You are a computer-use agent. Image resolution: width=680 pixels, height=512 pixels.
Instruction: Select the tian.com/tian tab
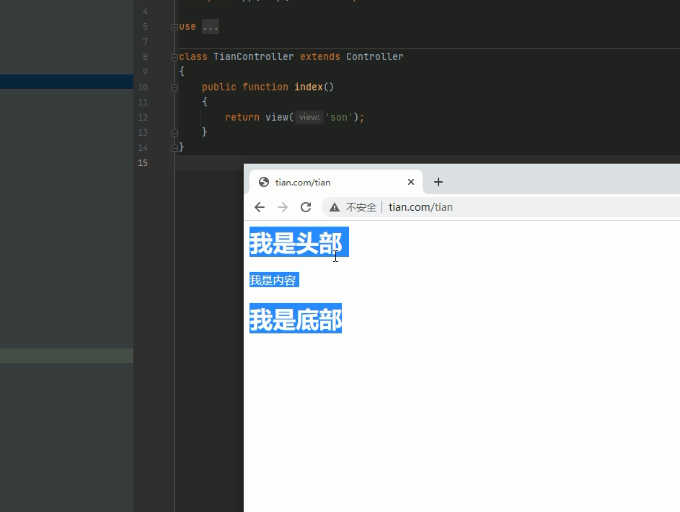point(320,182)
